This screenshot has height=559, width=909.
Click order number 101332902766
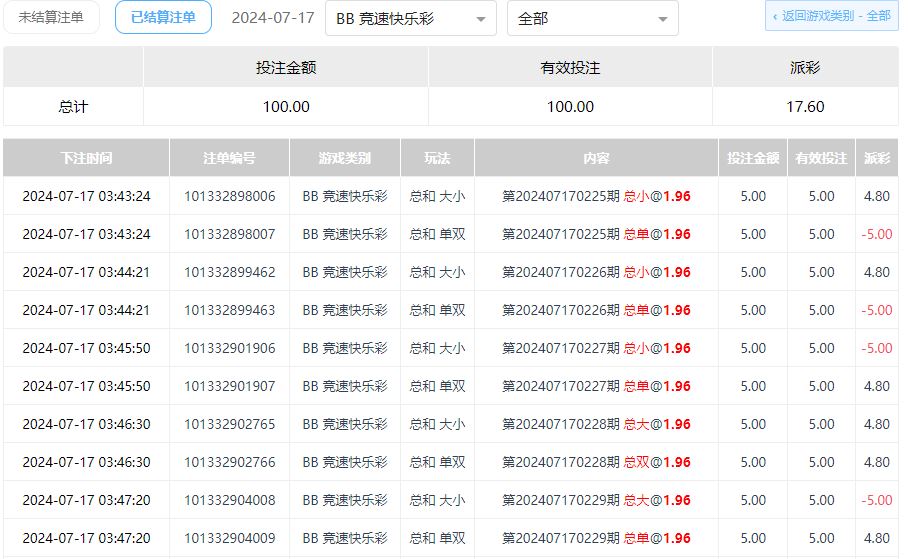[229, 462]
